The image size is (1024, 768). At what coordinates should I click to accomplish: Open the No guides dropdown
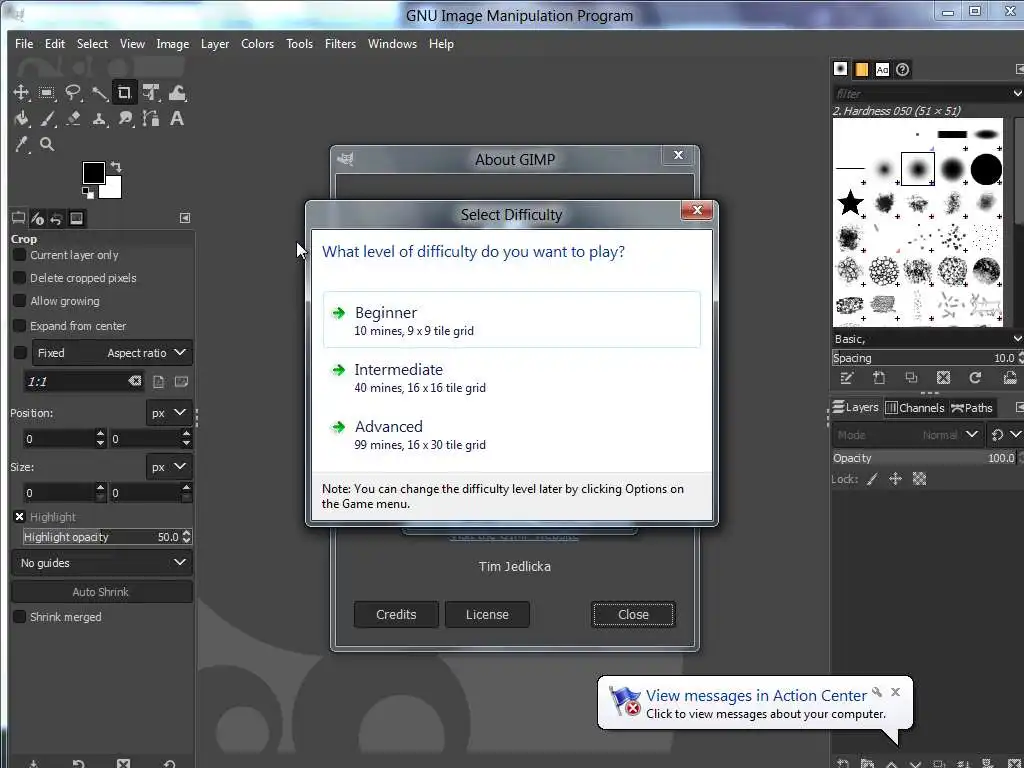pos(103,563)
